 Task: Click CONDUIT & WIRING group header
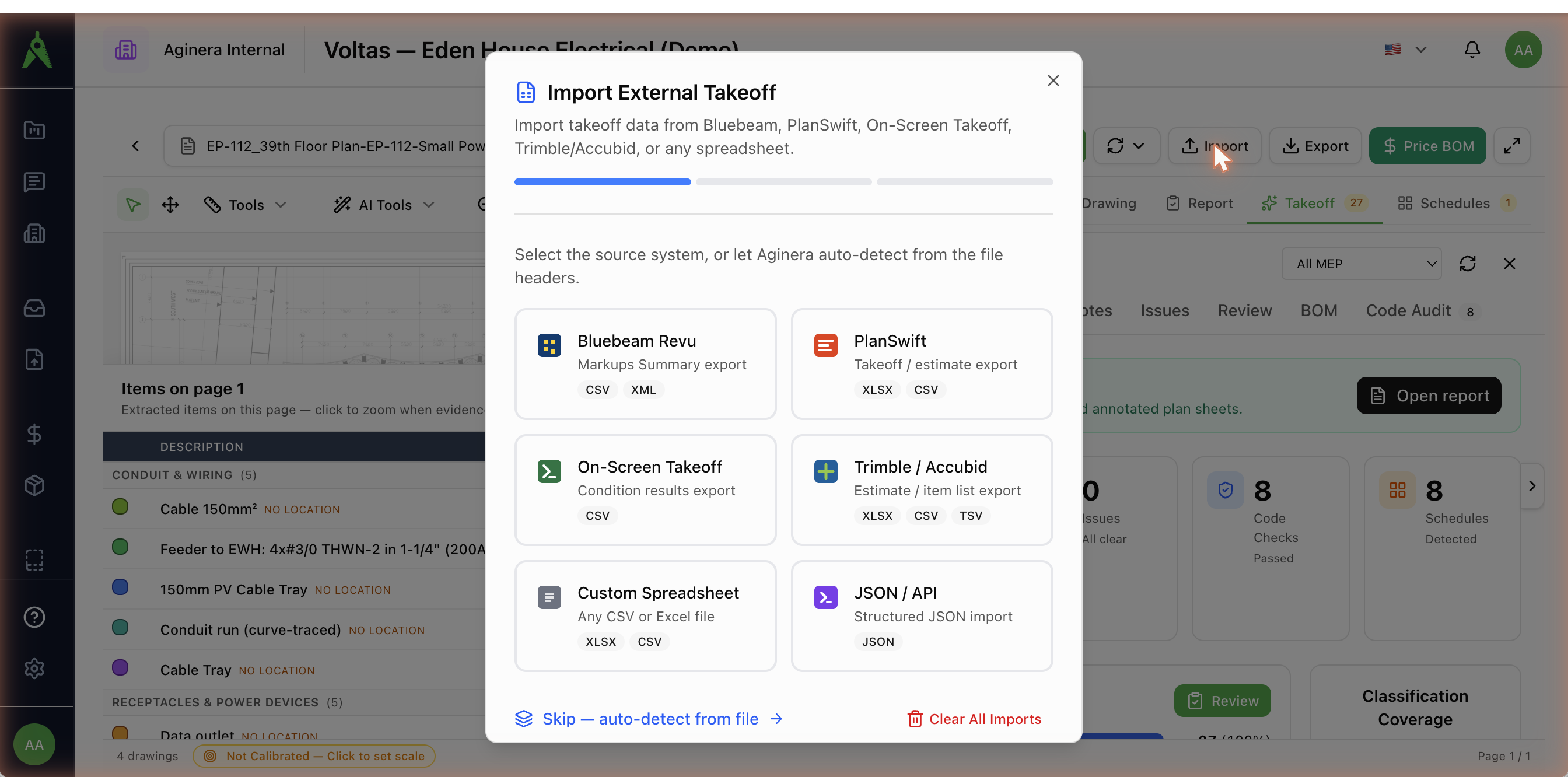tap(295, 475)
